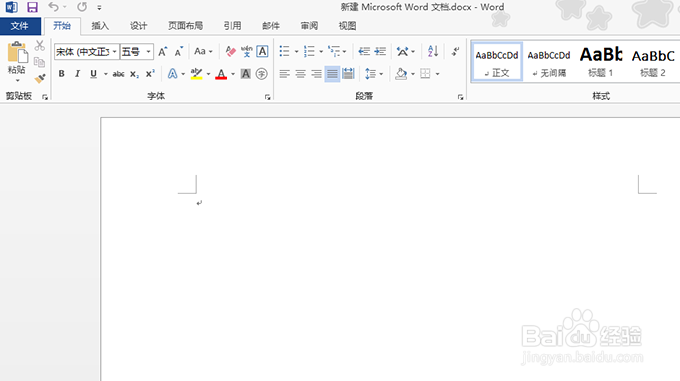The height and width of the screenshot is (381, 680).
Task: Toggle Justify alignment button
Action: (x=332, y=74)
